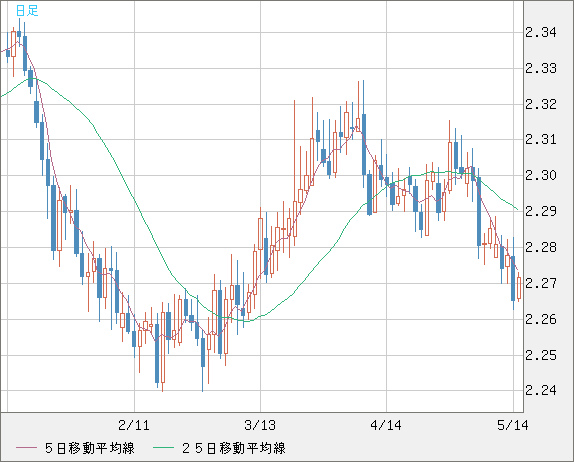This screenshot has height=462, width=574.
Task: Click the 2.32 price axis label
Action: [x=541, y=104]
